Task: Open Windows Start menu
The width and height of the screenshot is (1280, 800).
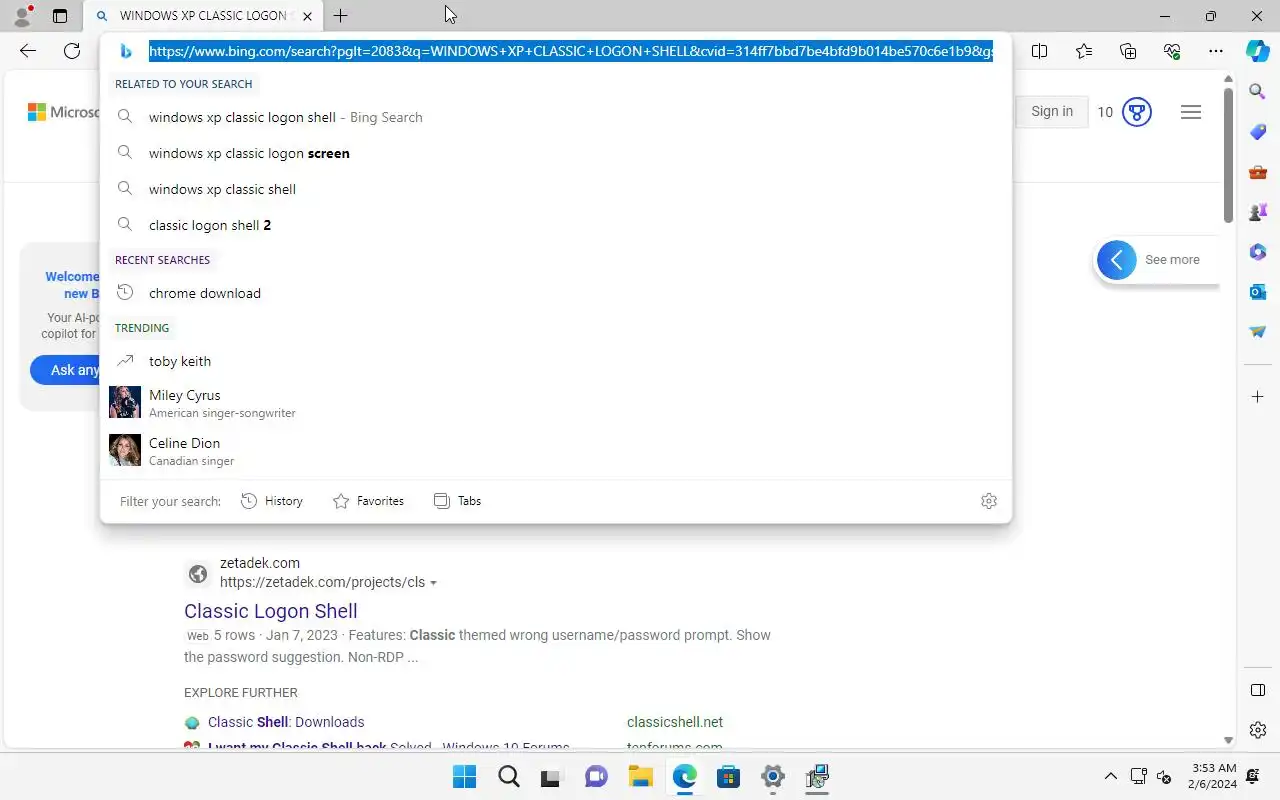Action: click(464, 777)
